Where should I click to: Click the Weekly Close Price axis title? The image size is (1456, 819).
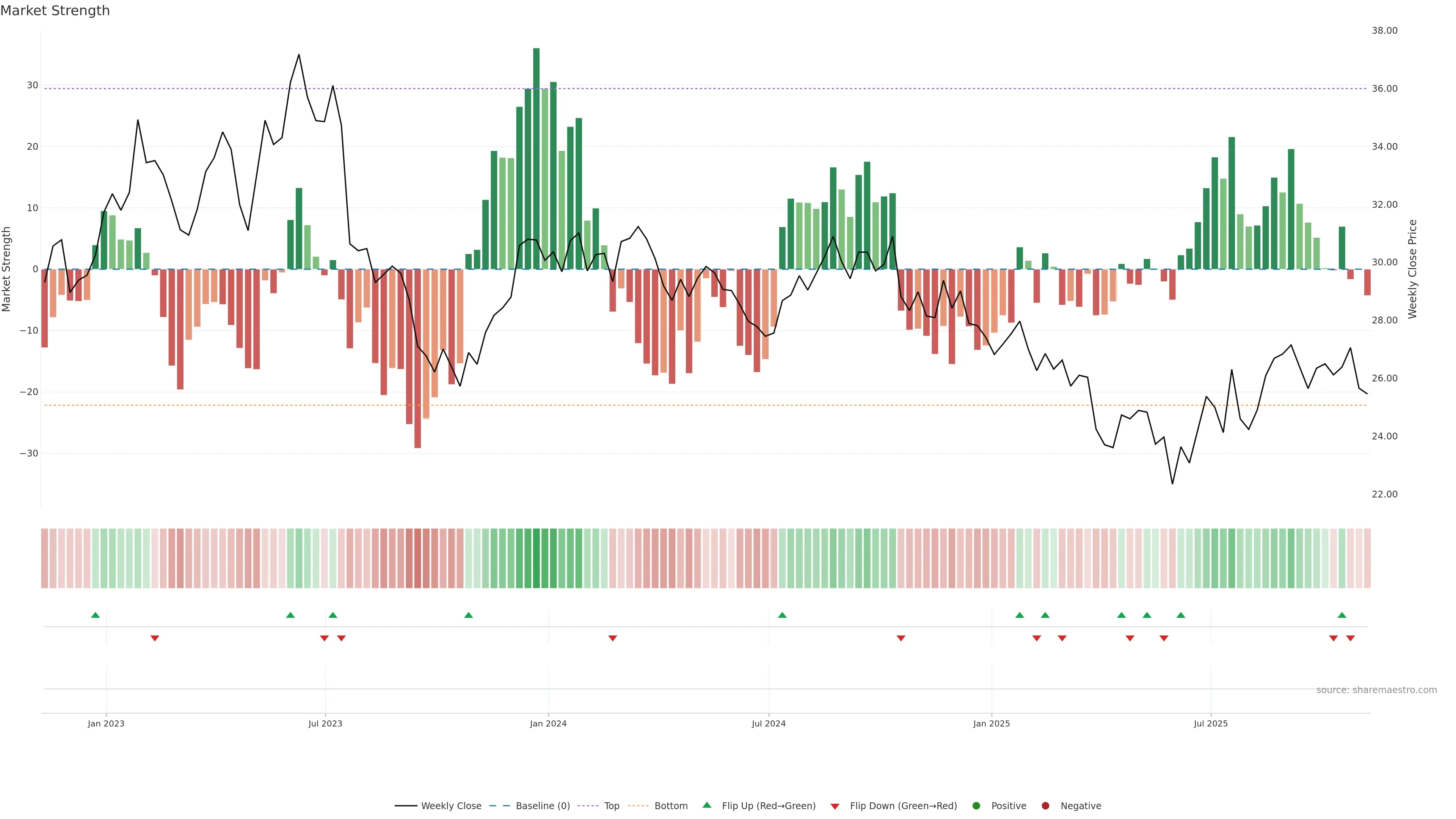1412,269
